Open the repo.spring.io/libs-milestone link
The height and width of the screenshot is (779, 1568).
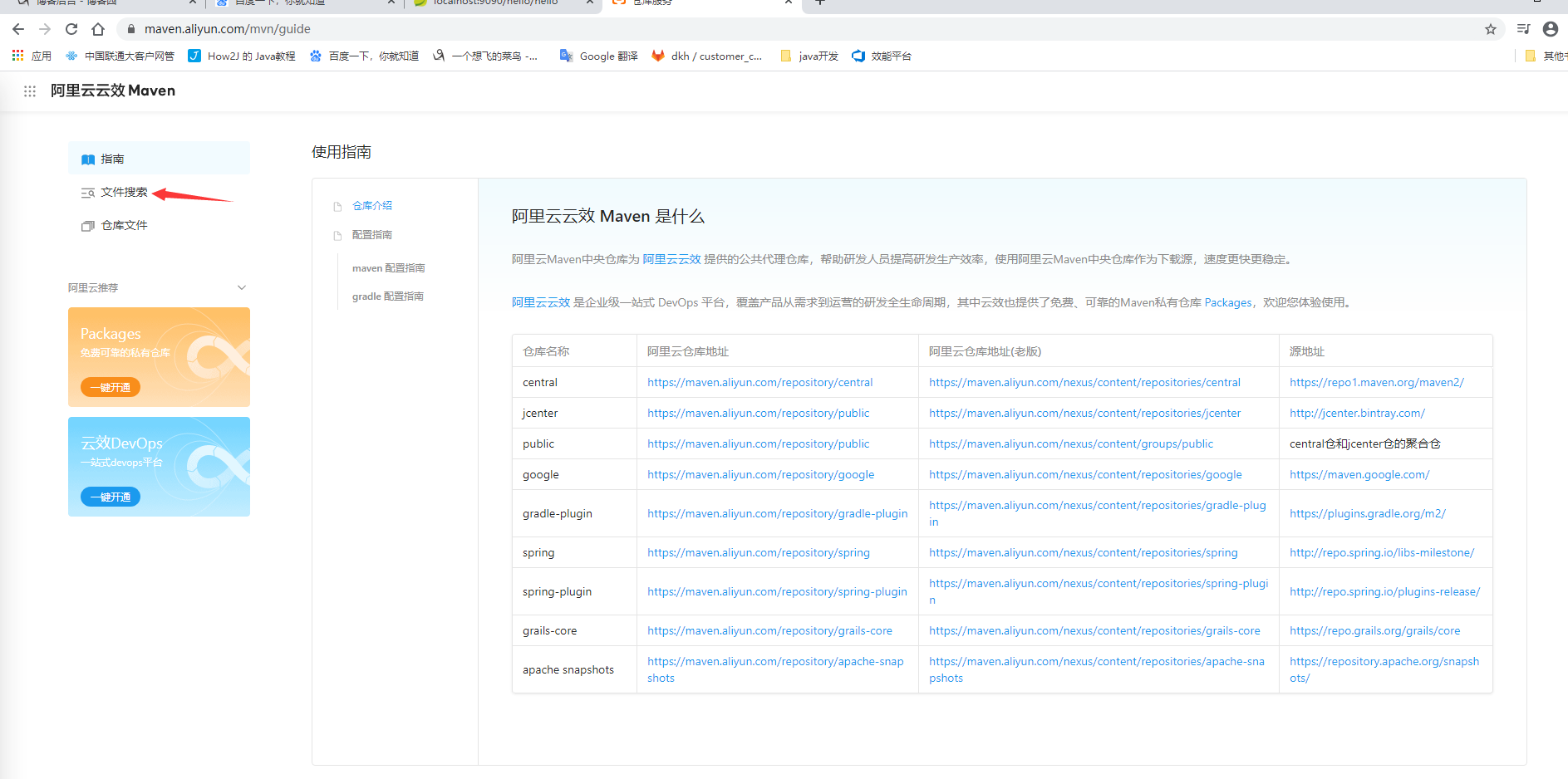1382,552
